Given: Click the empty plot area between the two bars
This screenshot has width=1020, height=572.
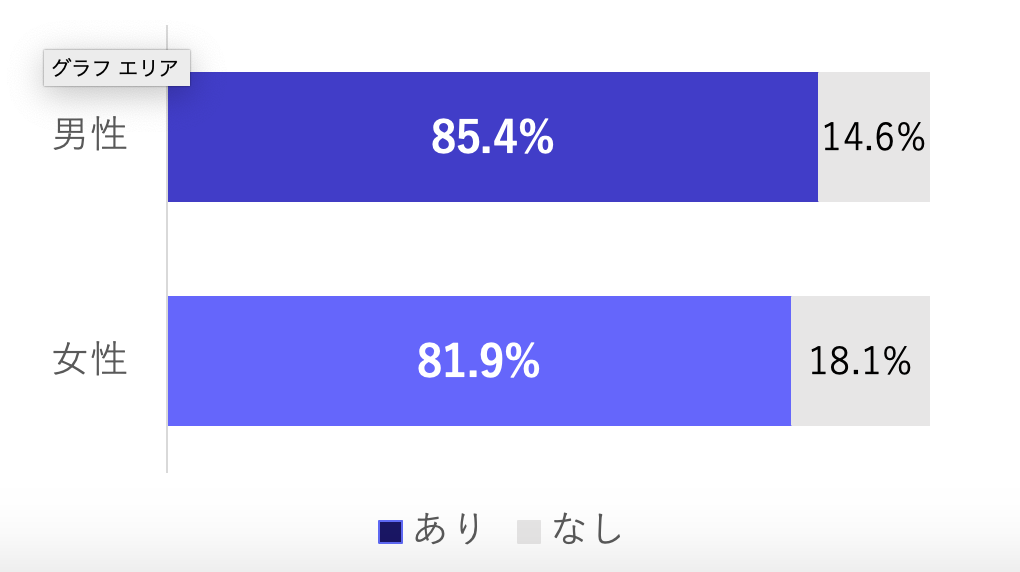Looking at the screenshot, I should [546, 249].
